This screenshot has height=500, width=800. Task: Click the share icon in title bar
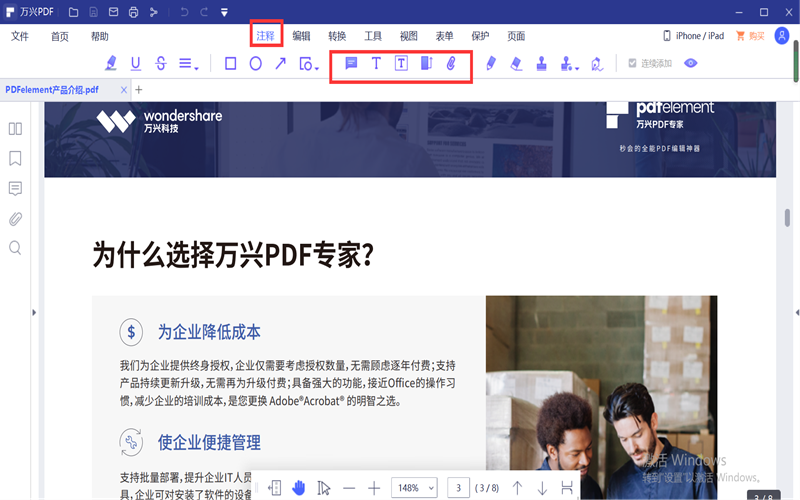(x=154, y=12)
